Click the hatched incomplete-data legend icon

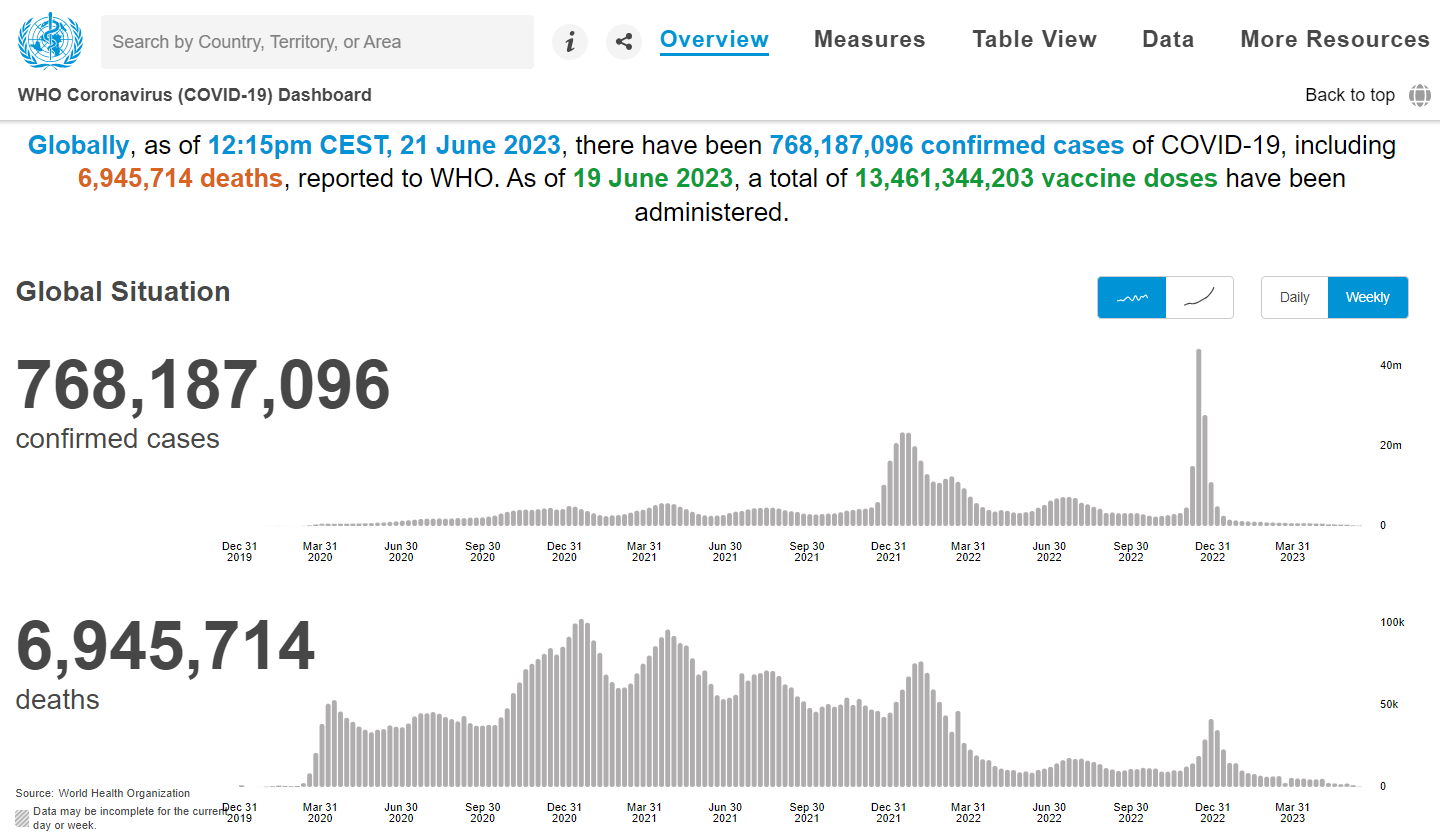click(x=22, y=818)
